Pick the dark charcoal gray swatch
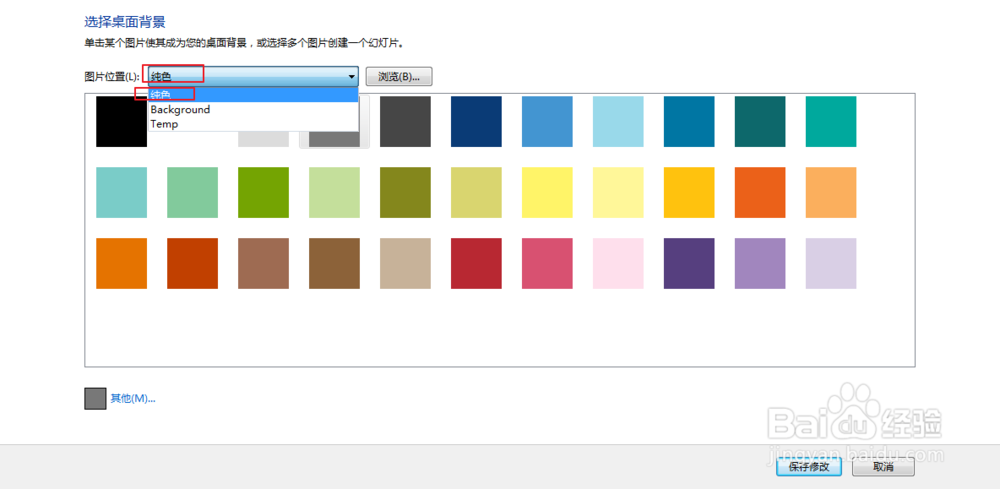1000x489 pixels. click(406, 121)
